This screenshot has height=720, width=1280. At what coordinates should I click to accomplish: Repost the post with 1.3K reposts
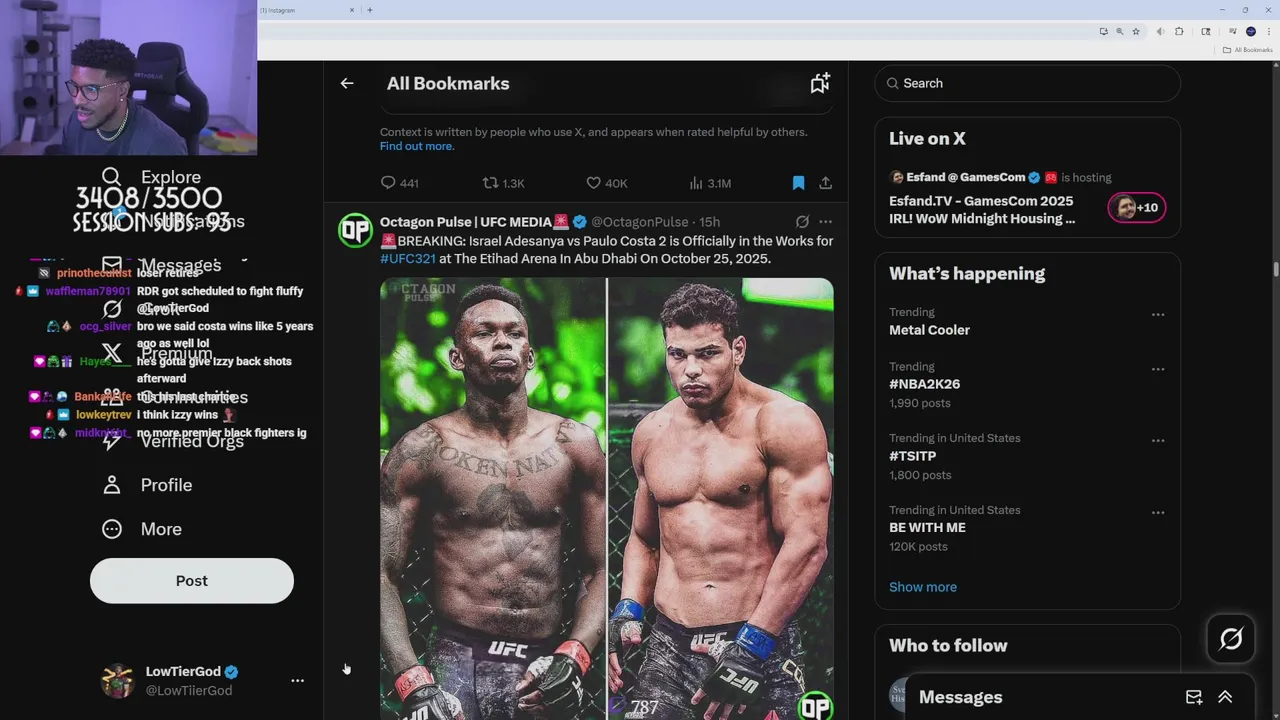[x=503, y=183]
